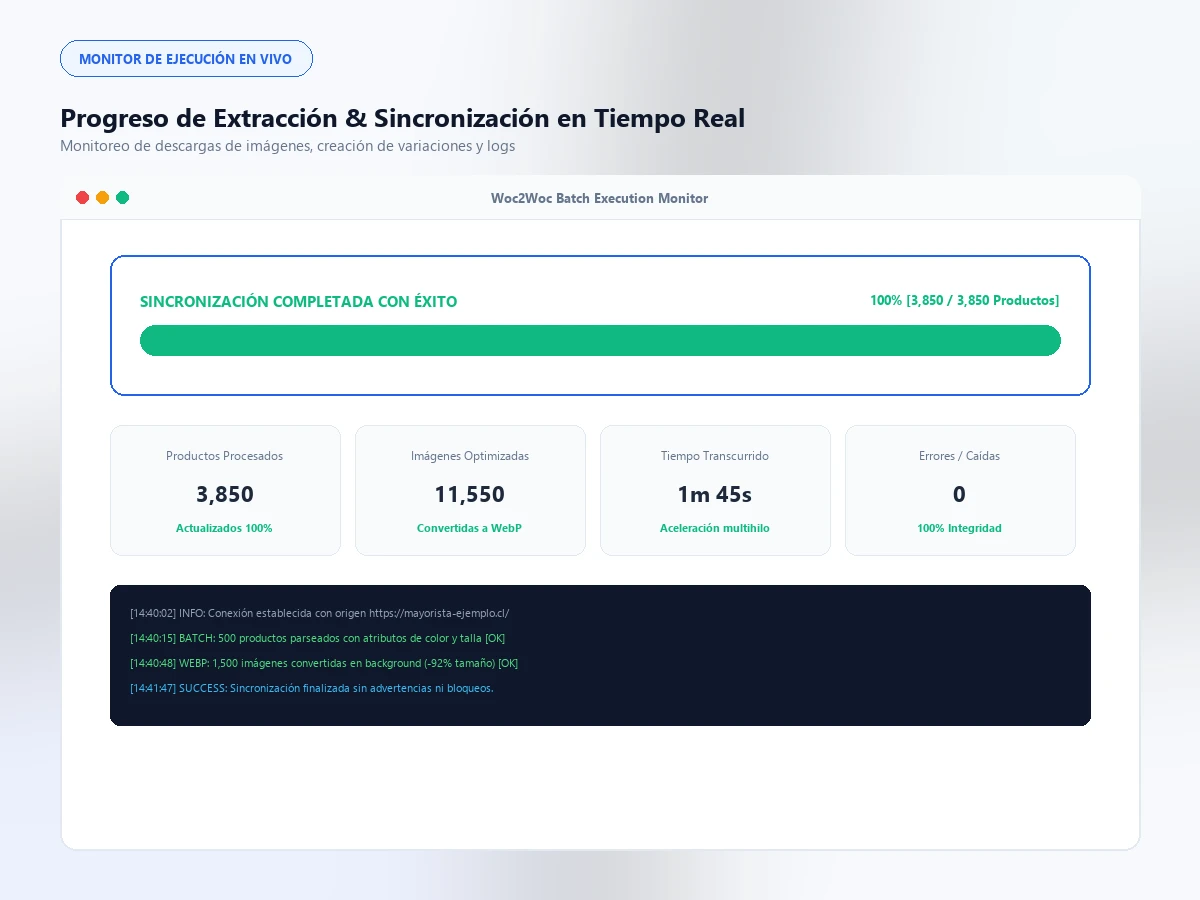Image resolution: width=1200 pixels, height=900 pixels.
Task: Click the Monitoreo de descargas subtitle
Action: (288, 146)
